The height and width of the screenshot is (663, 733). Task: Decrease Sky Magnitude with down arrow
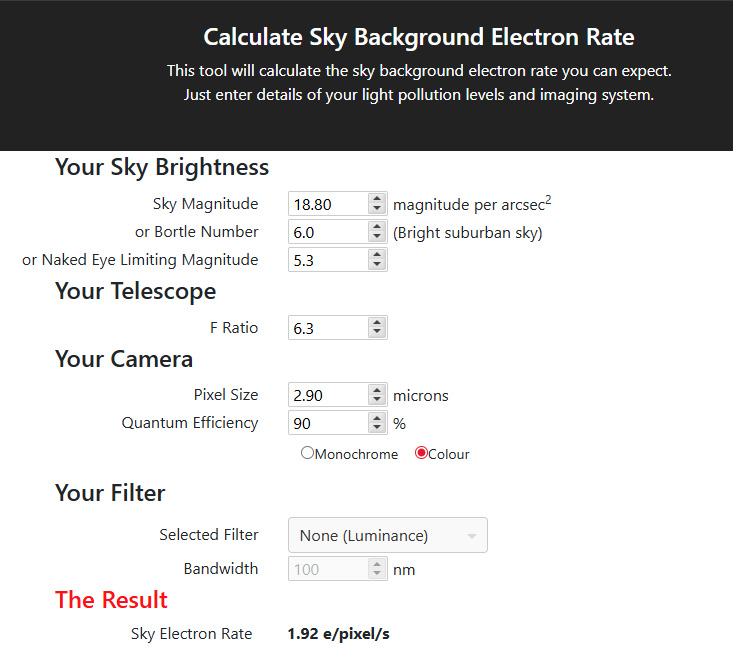[376, 209]
